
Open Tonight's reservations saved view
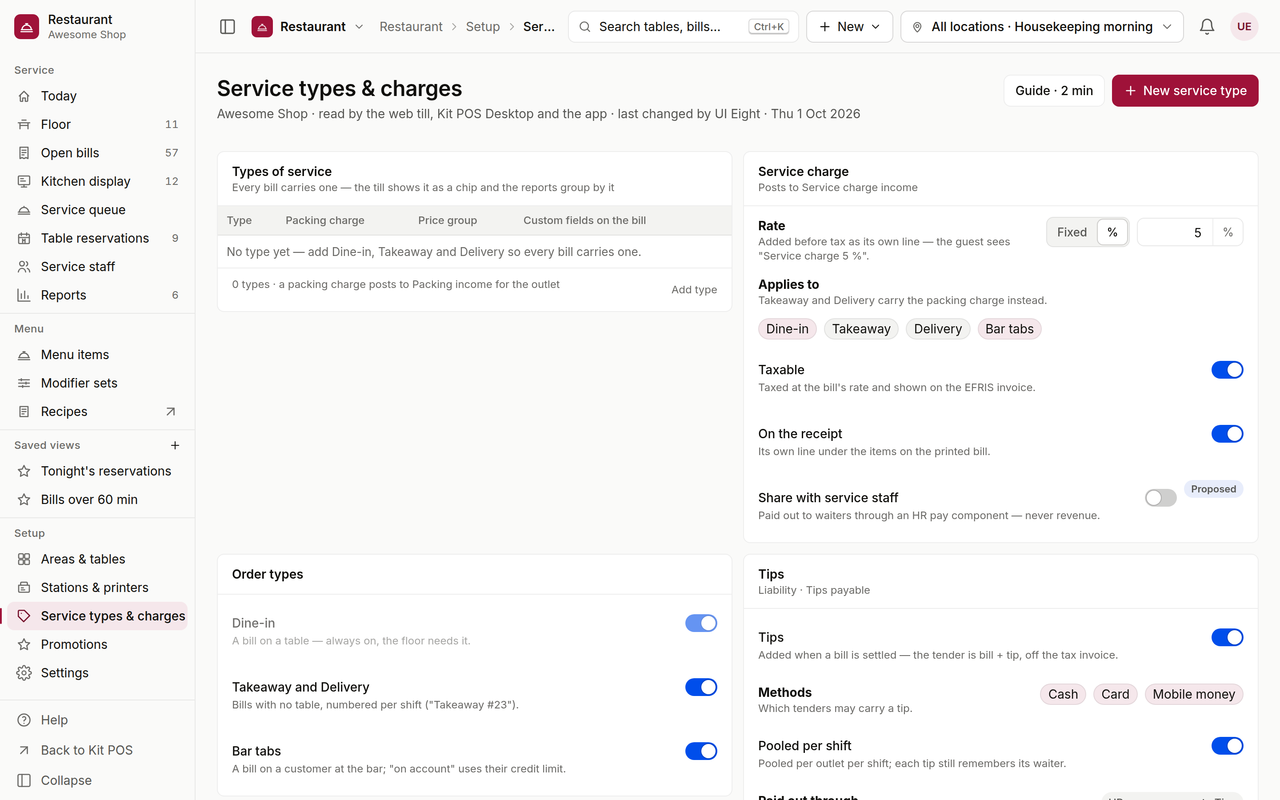click(x=97, y=471)
